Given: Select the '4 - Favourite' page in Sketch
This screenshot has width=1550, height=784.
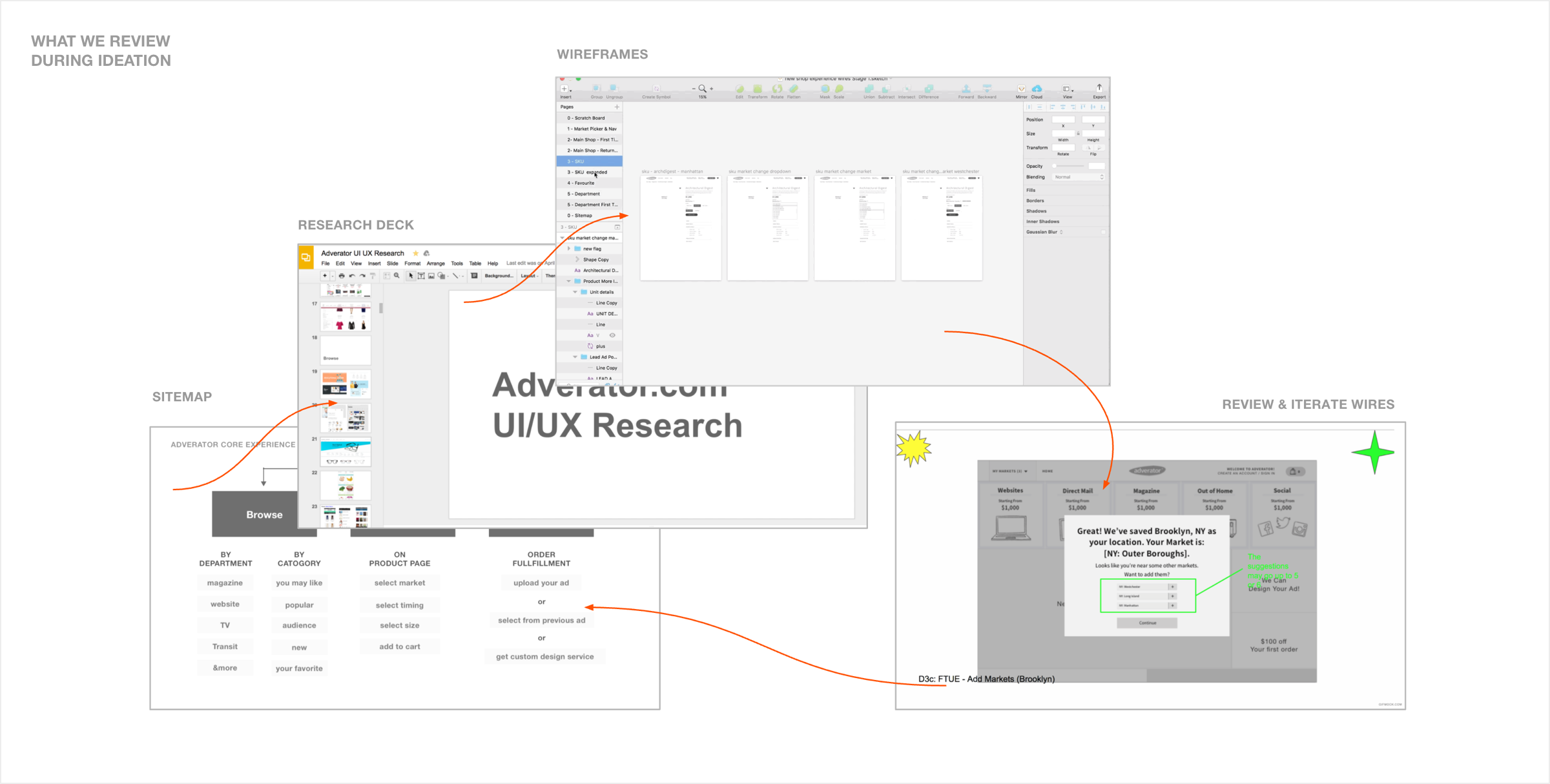Looking at the screenshot, I should pos(590,183).
